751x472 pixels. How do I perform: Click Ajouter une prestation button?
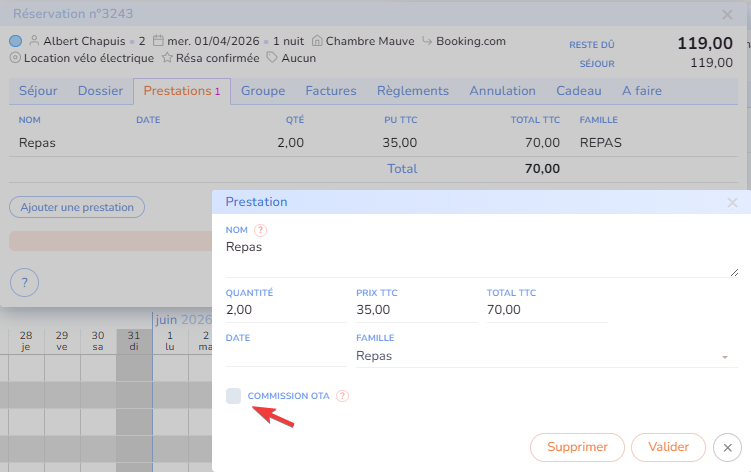77,207
